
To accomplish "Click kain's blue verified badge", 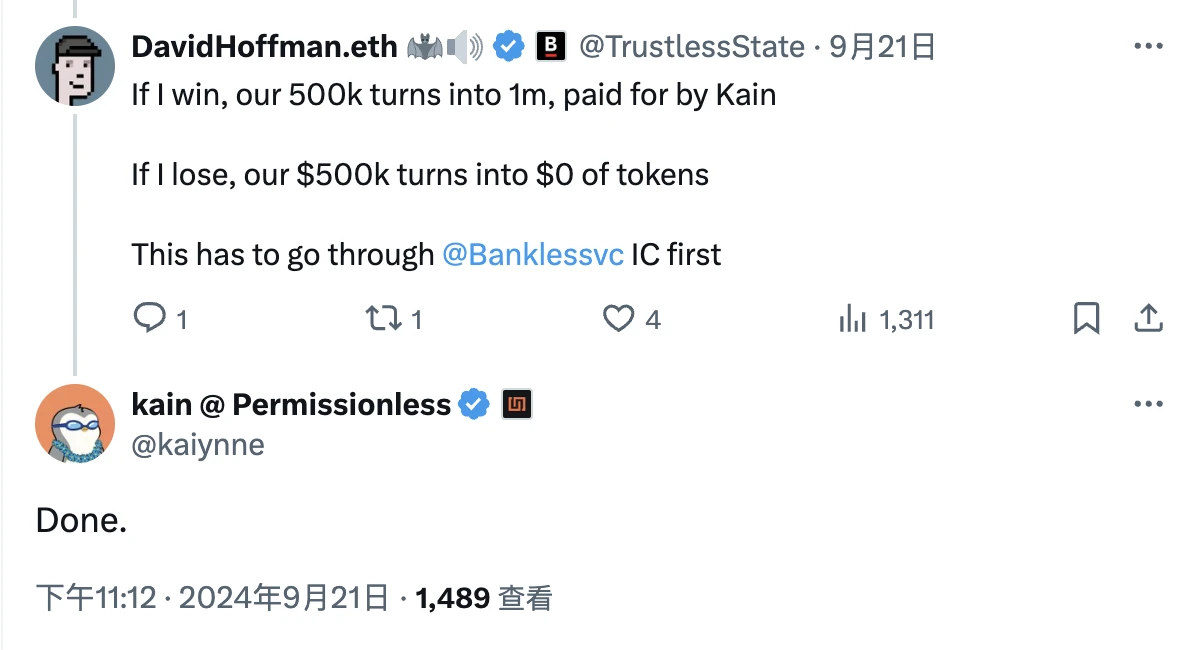I will tap(473, 405).
